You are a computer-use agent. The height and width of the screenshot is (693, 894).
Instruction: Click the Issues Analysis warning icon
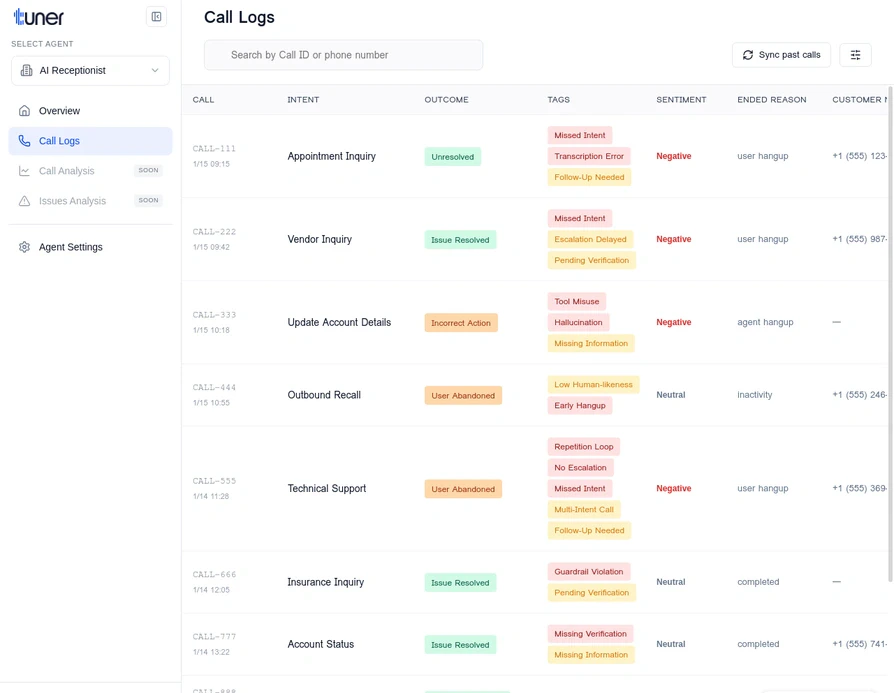[25, 201]
